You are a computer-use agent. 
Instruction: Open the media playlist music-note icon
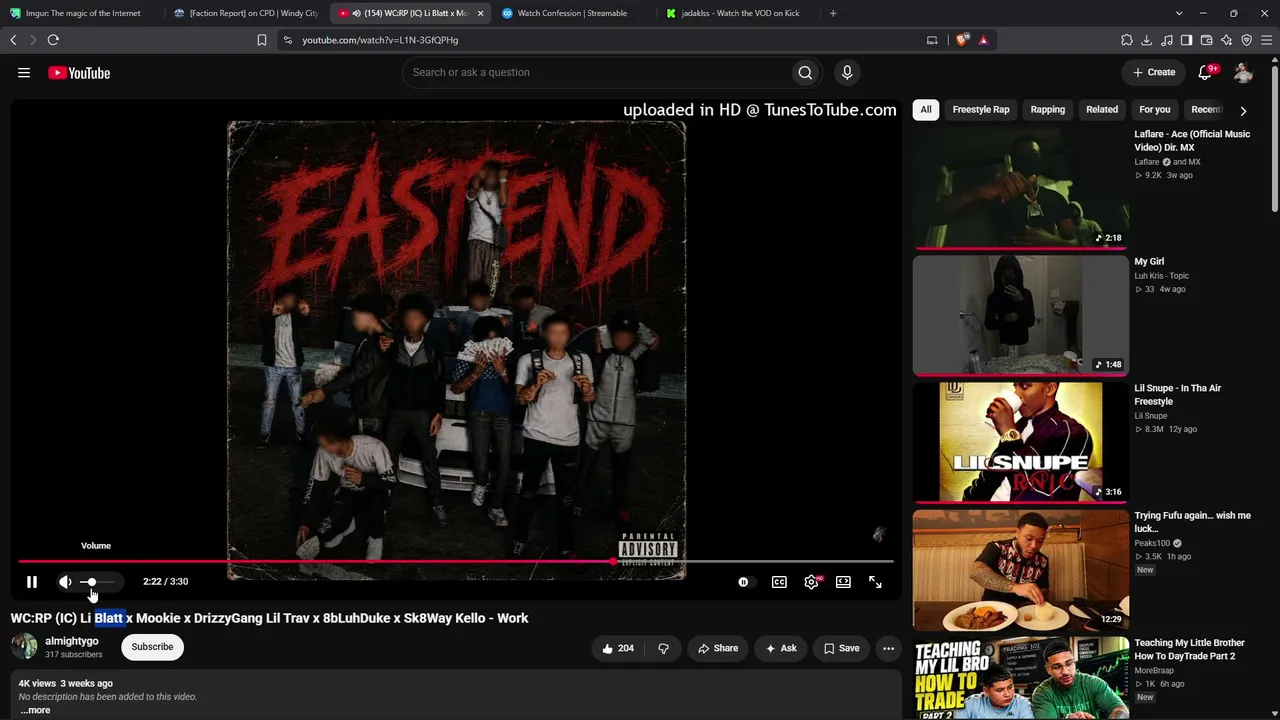point(1167,40)
